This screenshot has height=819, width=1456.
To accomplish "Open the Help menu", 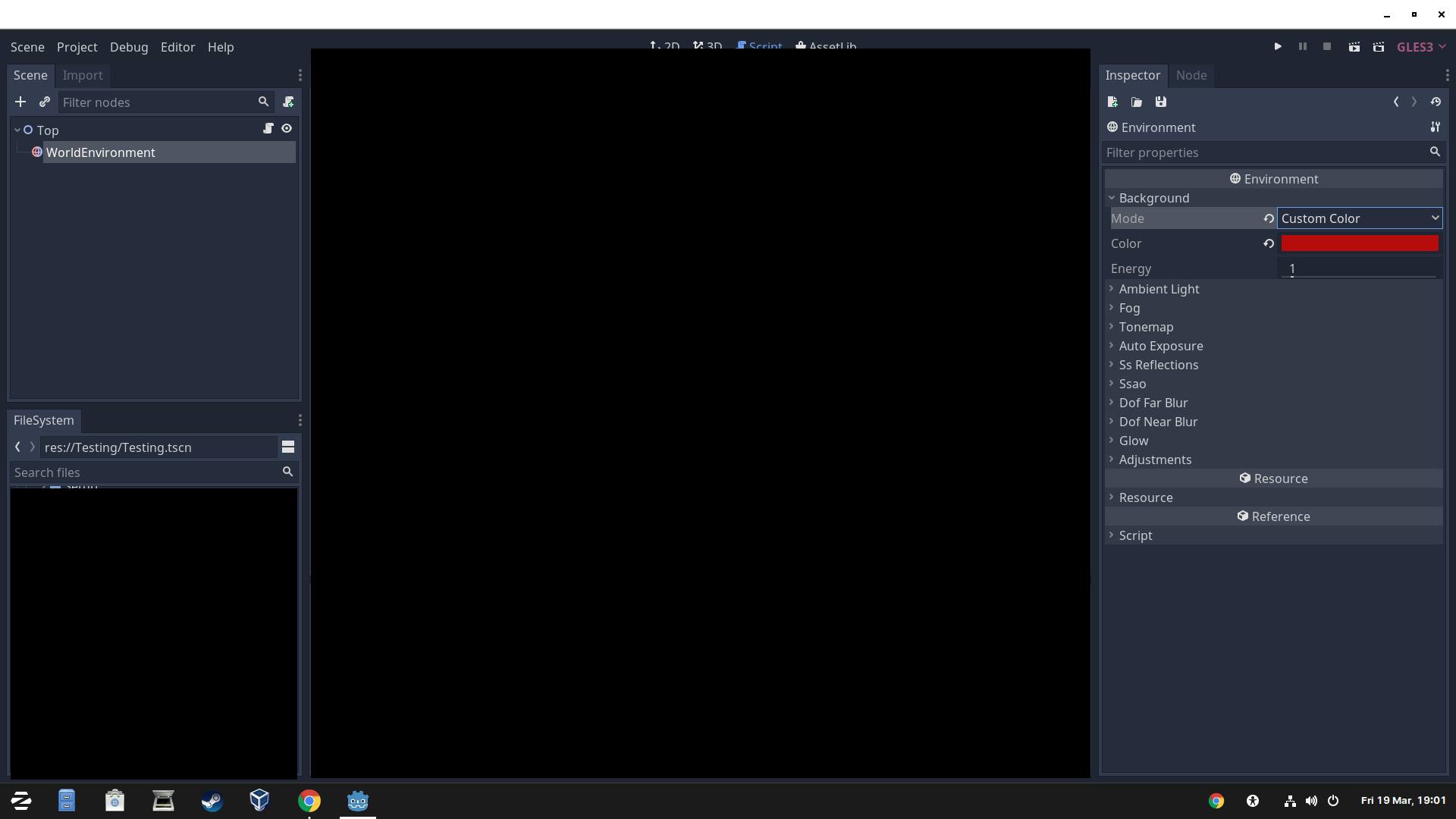I will (x=221, y=47).
